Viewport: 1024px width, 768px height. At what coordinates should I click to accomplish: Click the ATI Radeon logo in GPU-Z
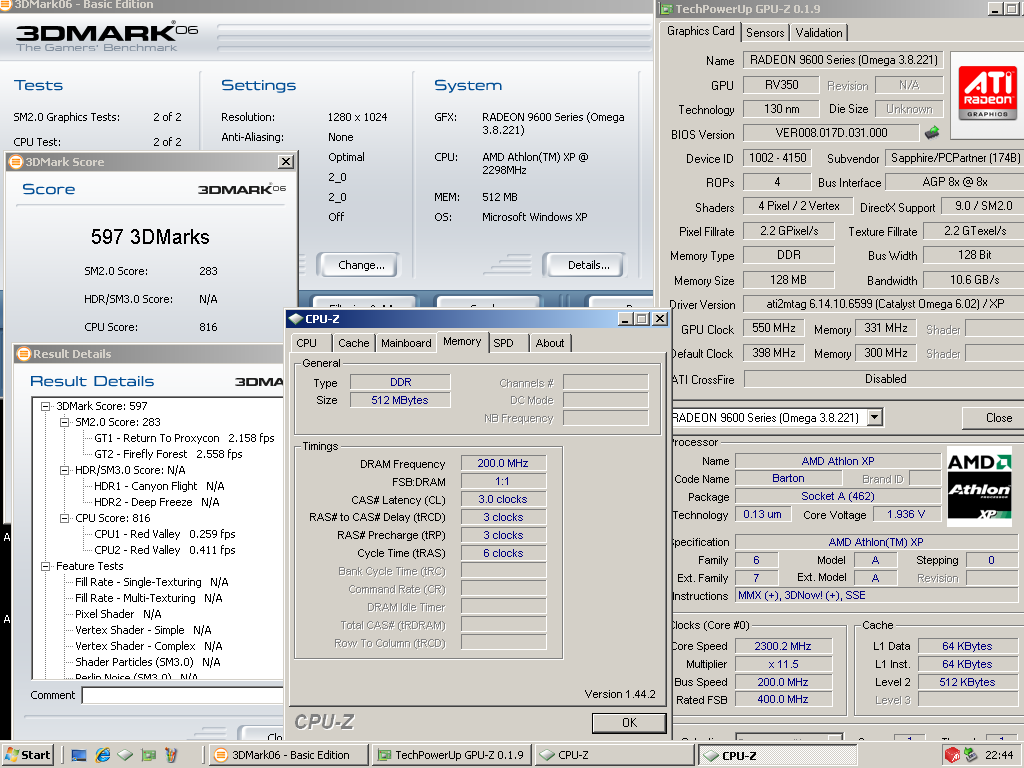pyautogui.click(x=987, y=94)
